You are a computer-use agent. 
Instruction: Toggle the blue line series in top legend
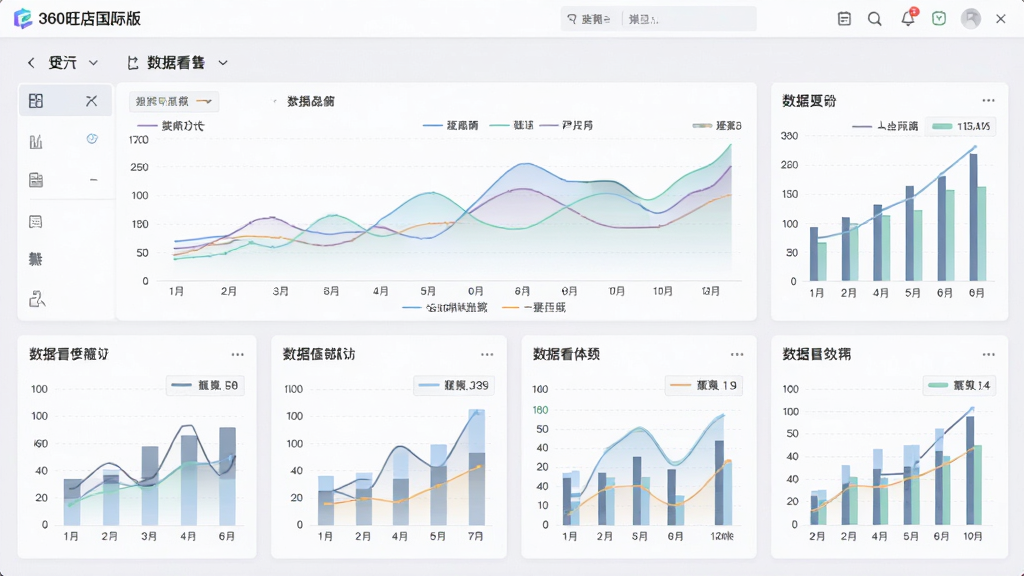(x=451, y=125)
